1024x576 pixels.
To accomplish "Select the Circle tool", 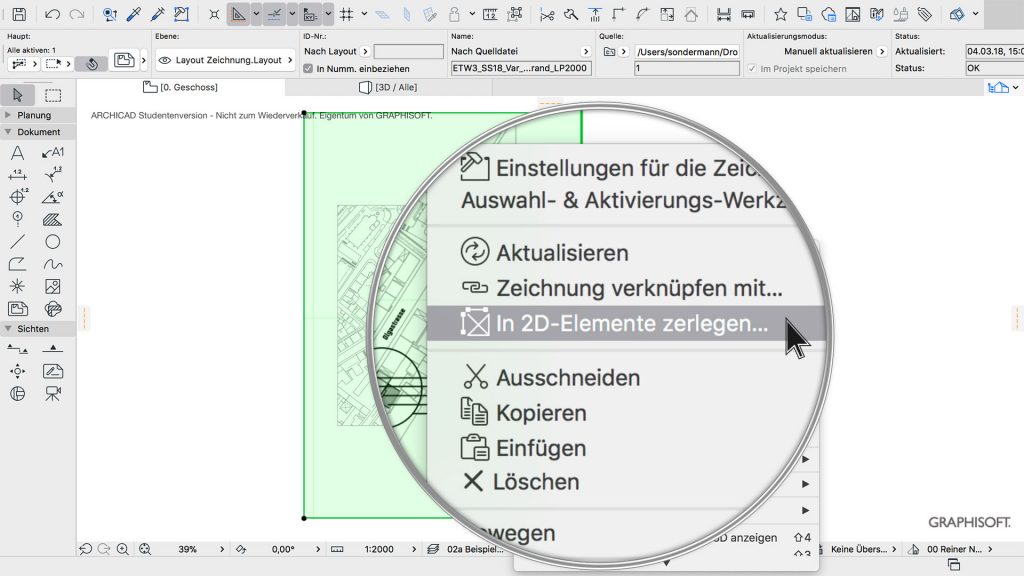I will [x=53, y=241].
